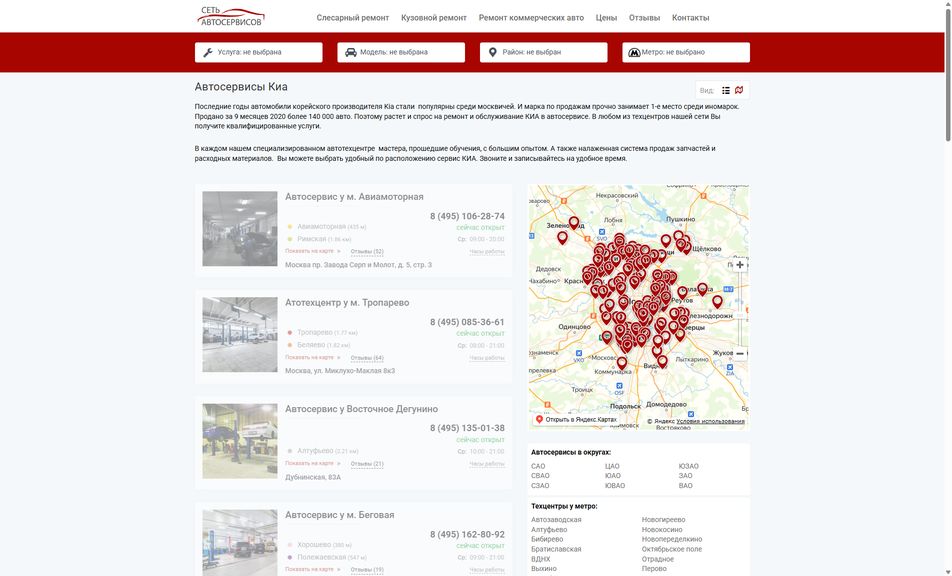
Task: Click Открыть в Яндекс.Картах button
Action: coord(576,419)
